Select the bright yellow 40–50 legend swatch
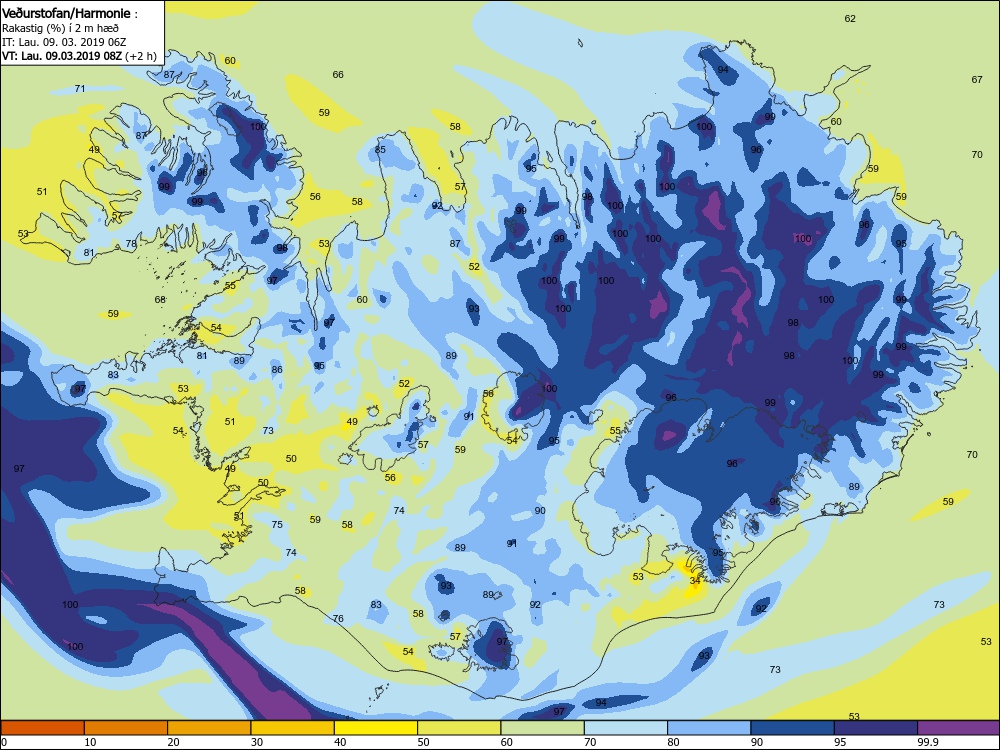Image resolution: width=1000 pixels, height=750 pixels. [376, 728]
